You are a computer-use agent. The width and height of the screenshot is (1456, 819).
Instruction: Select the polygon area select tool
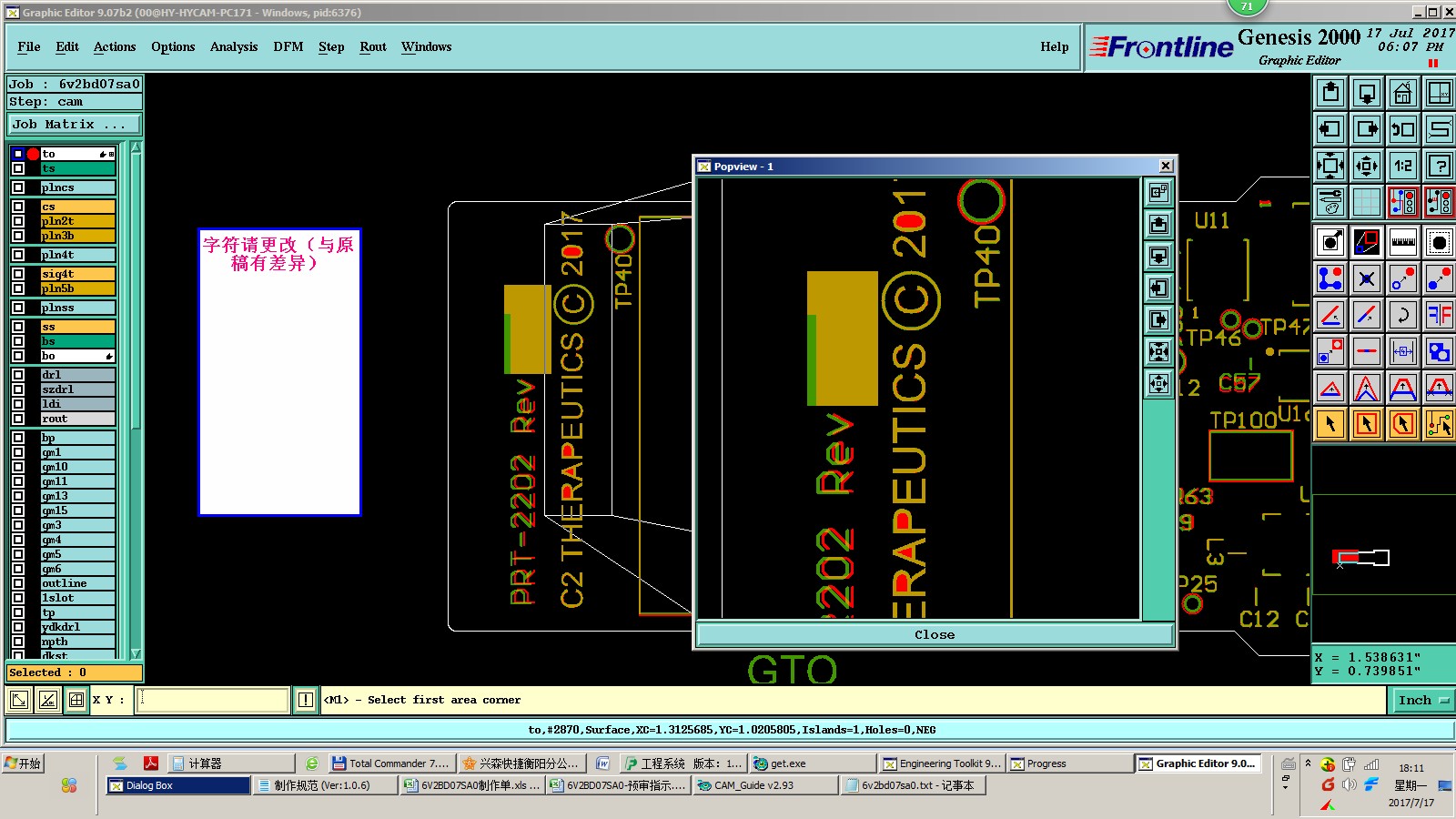[1403, 424]
